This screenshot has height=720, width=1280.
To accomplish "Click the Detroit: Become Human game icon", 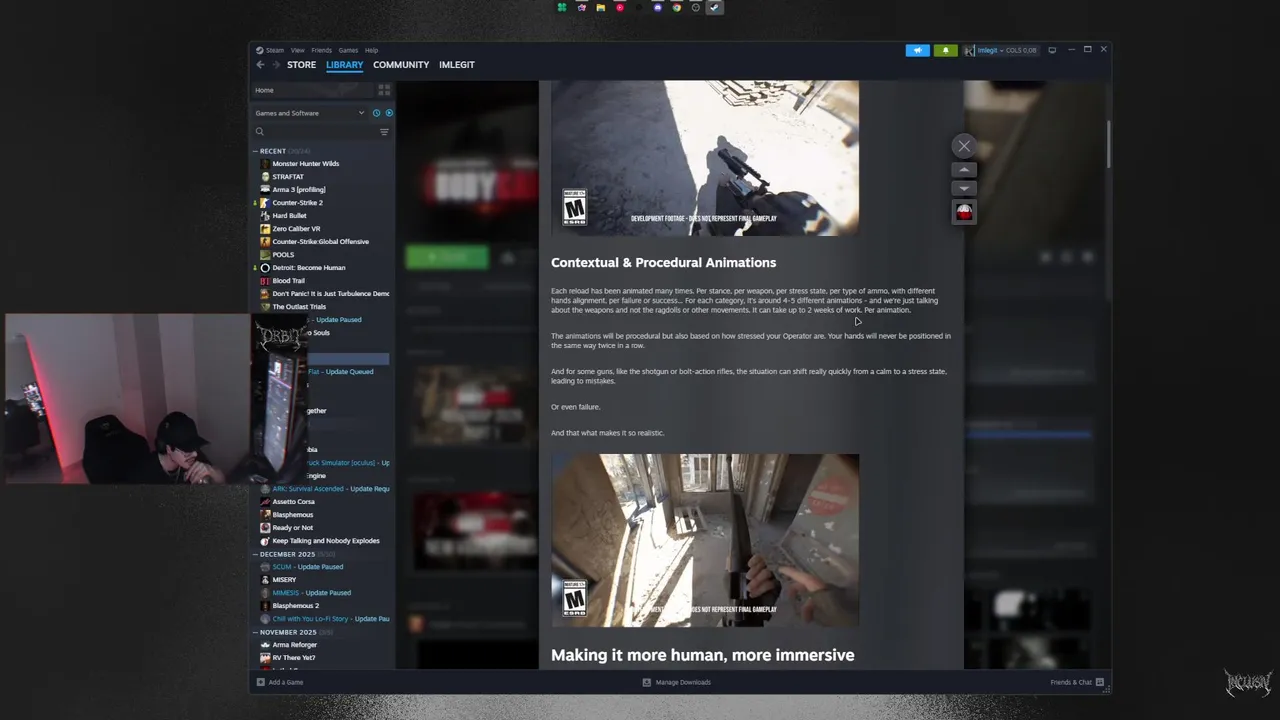I will (x=265, y=268).
